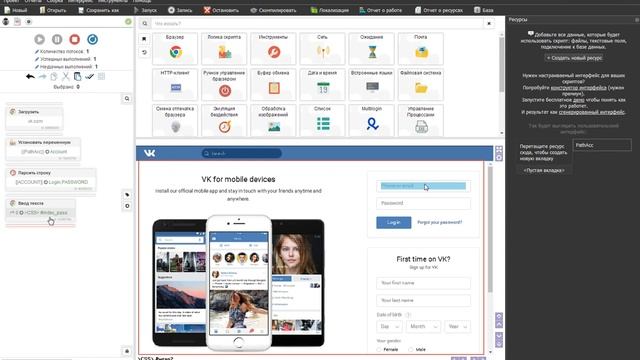Close the action search with X button
The height and width of the screenshot is (360, 640).
(489, 24)
